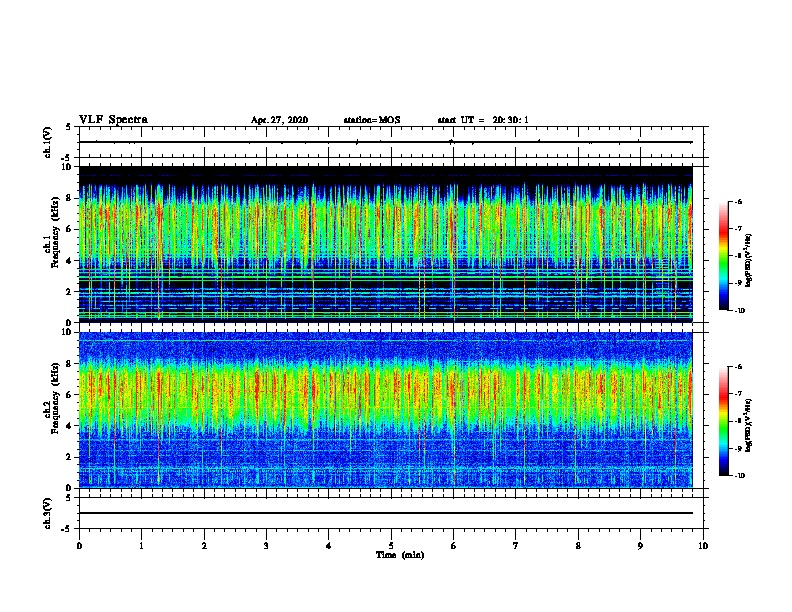Click the -7 tick on ch.2 colorbar

click(x=738, y=393)
